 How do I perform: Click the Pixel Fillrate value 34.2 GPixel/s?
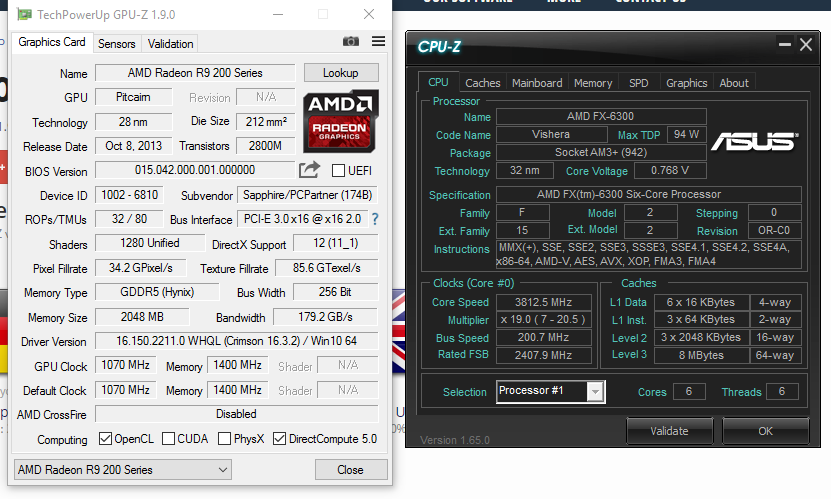pos(140,268)
